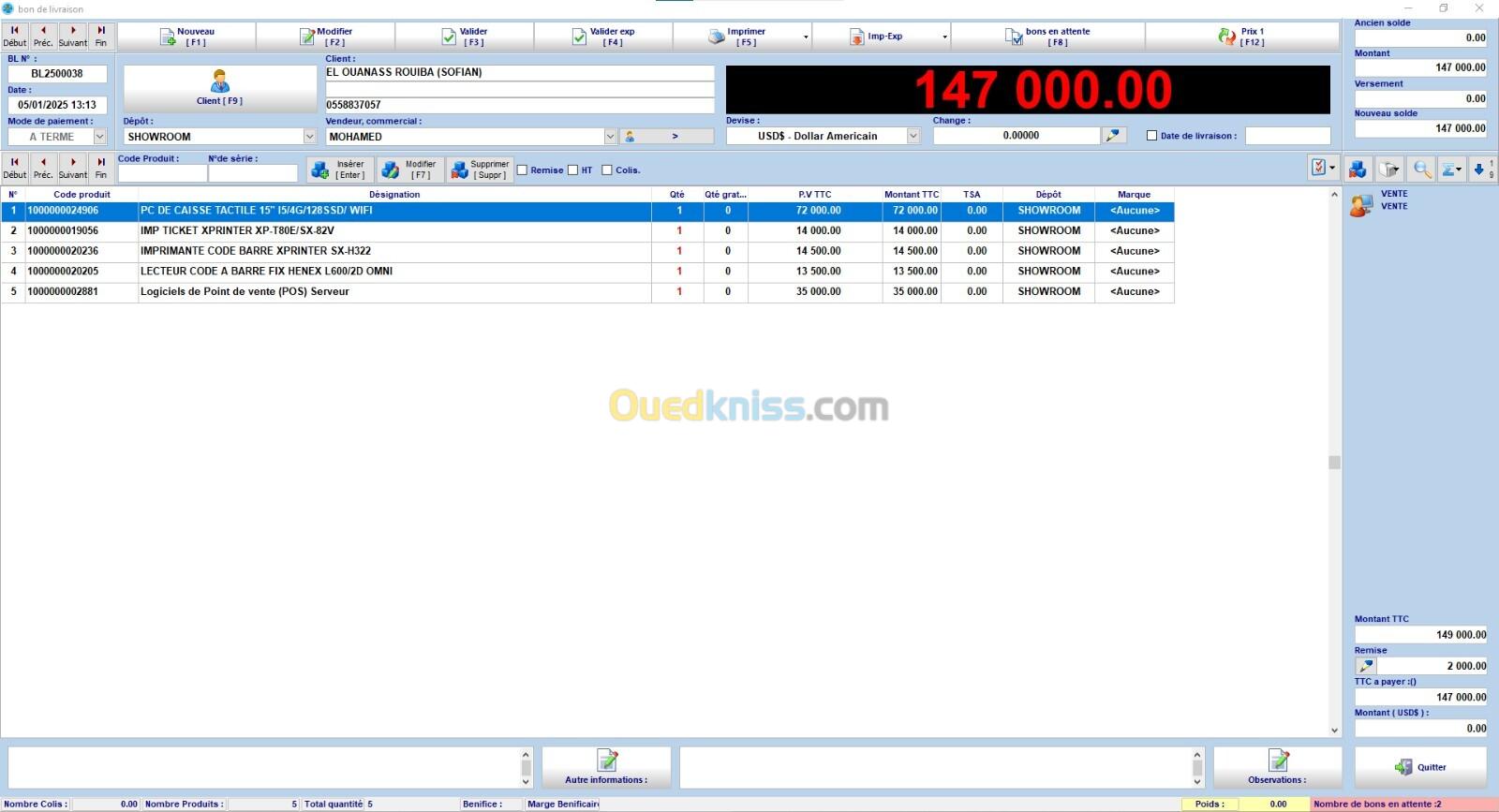This screenshot has height=812, width=1499.
Task: Click the product list vertical scrollbar
Action: (1334, 462)
